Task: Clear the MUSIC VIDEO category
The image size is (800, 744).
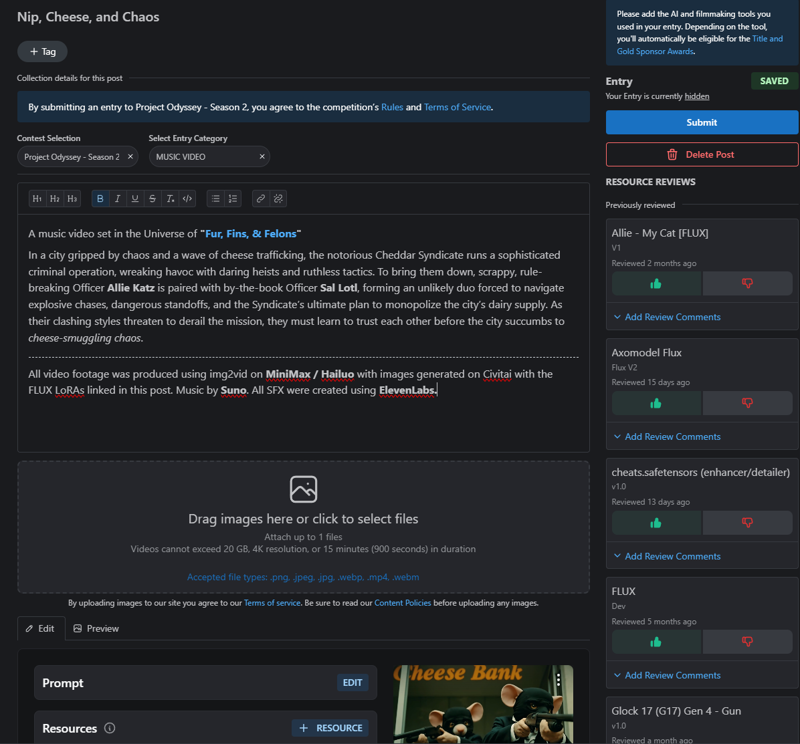Action: tap(262, 157)
